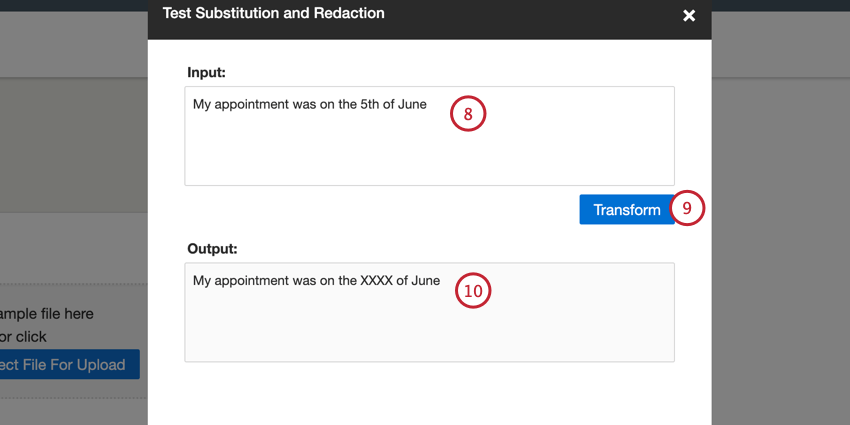
Task: Click the Transform button
Action: (626, 210)
